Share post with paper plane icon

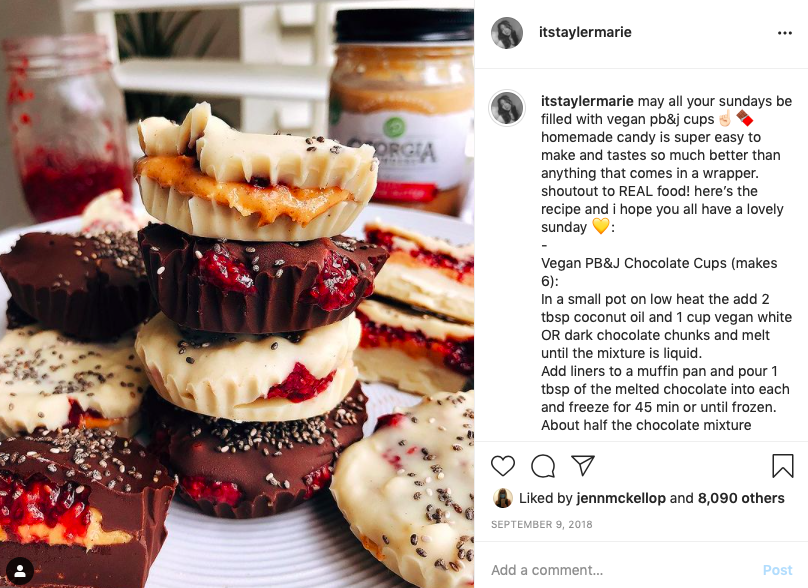[x=583, y=465]
